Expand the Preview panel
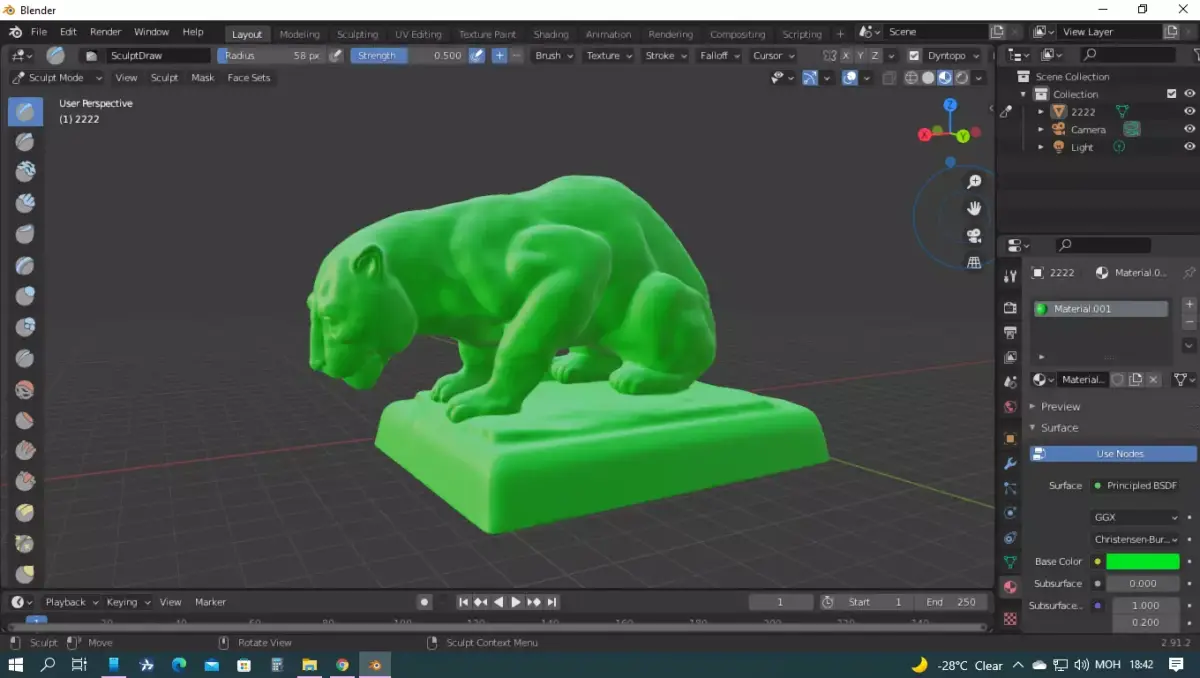Image resolution: width=1200 pixels, height=678 pixels. [1060, 407]
